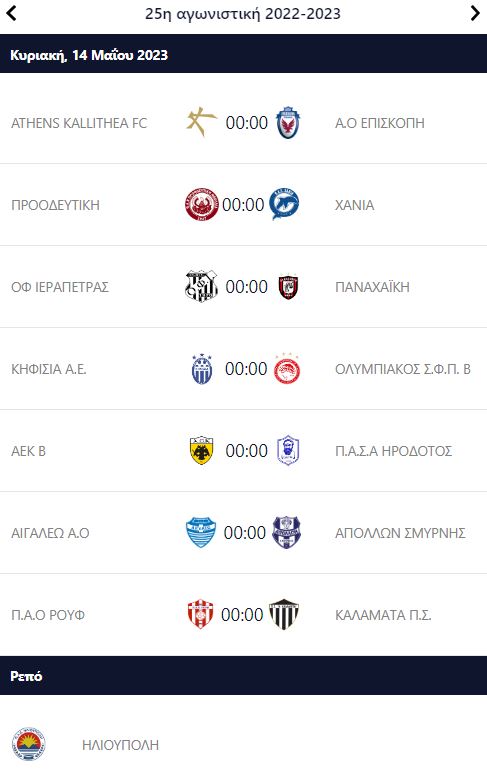Click the 00:00 time of ΑΕΚ Β match

247,451
